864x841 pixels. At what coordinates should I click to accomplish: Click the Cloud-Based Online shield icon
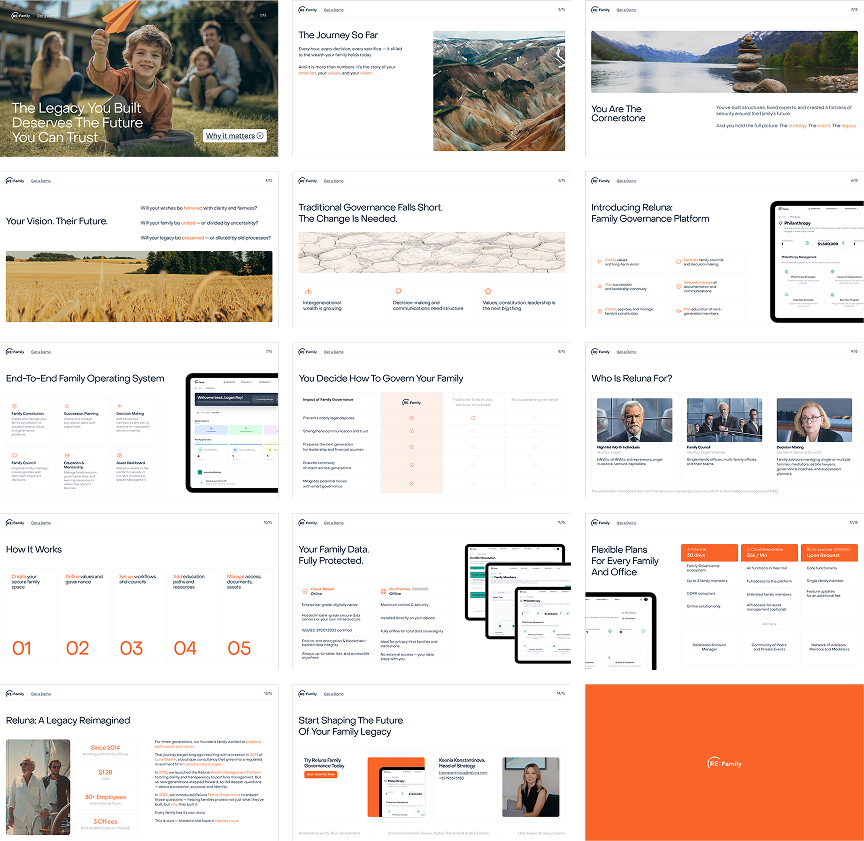(x=305, y=591)
